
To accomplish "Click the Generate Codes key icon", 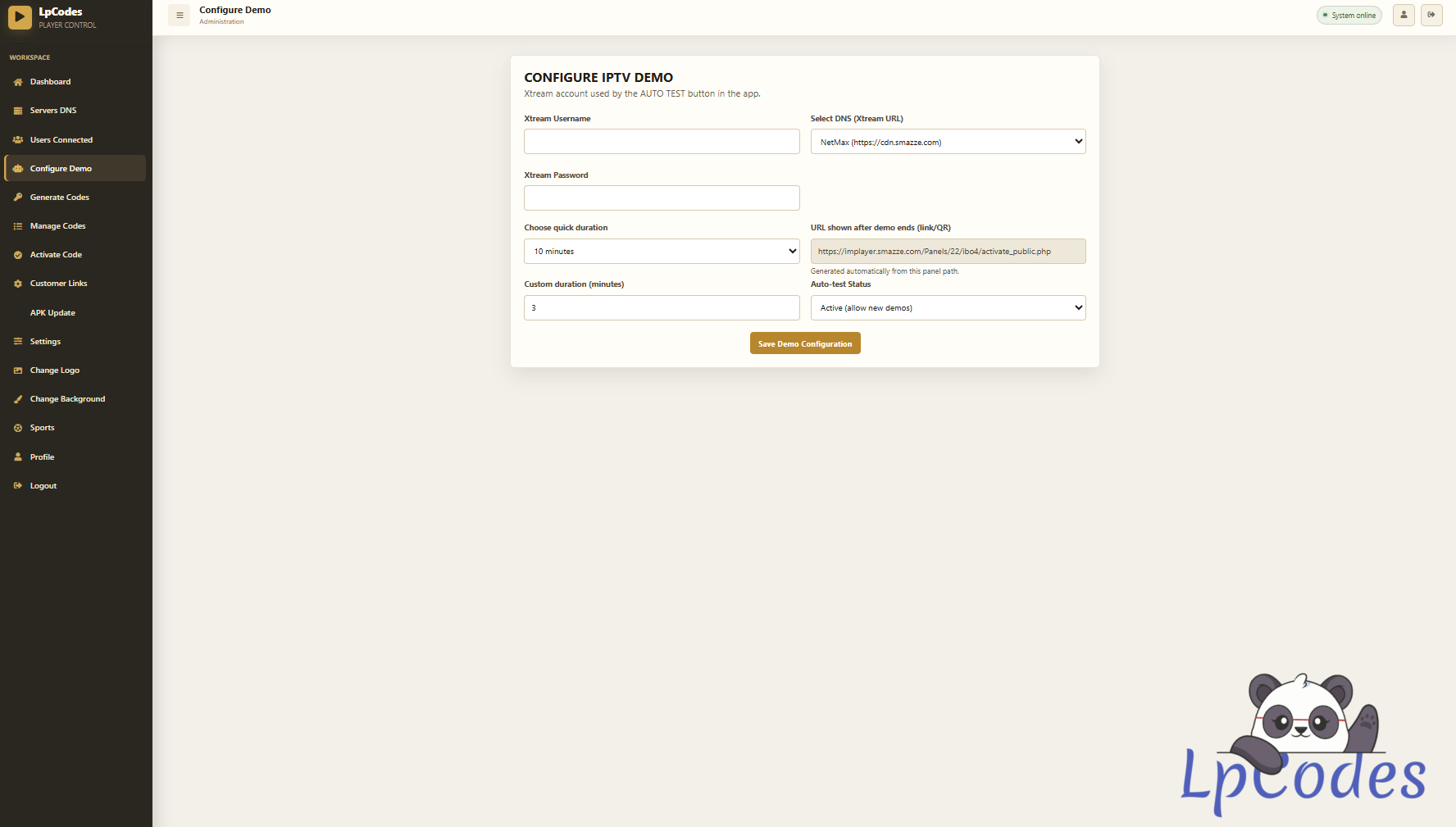I will pyautogui.click(x=18, y=198).
